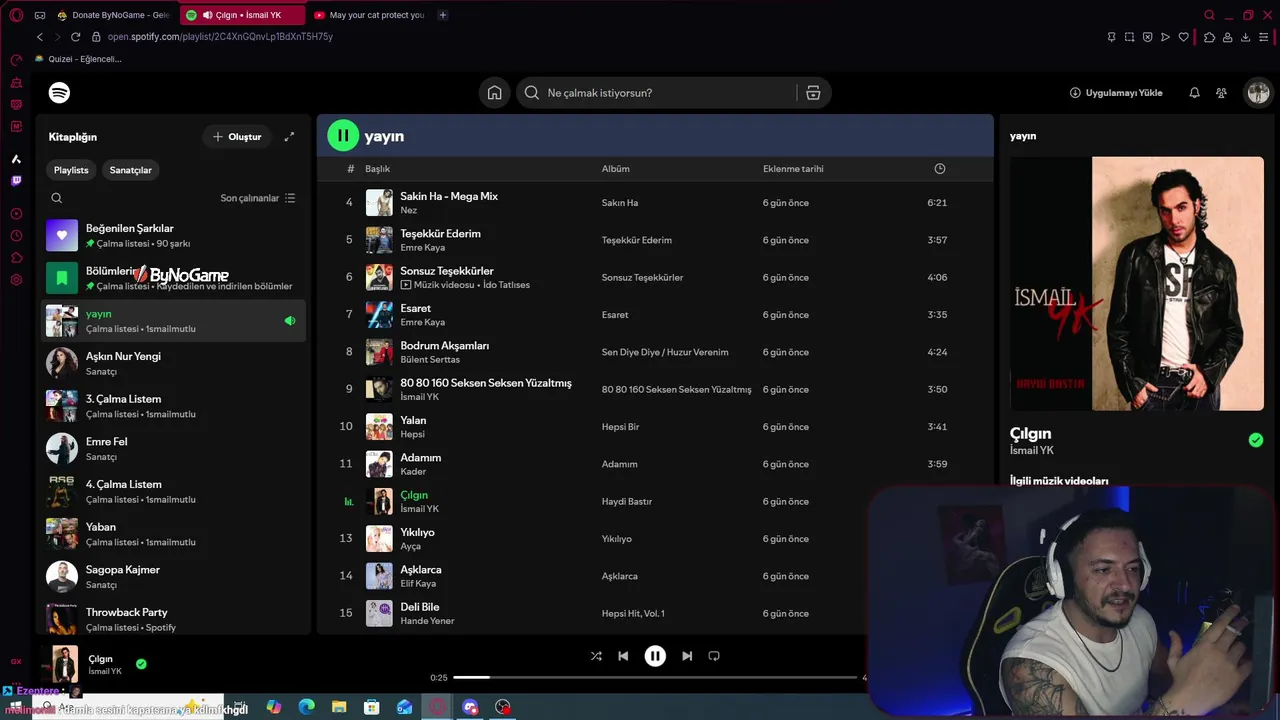Open Beğenilen Şarkılar playlist
Viewport: 1280px width, 720px height.
point(174,235)
